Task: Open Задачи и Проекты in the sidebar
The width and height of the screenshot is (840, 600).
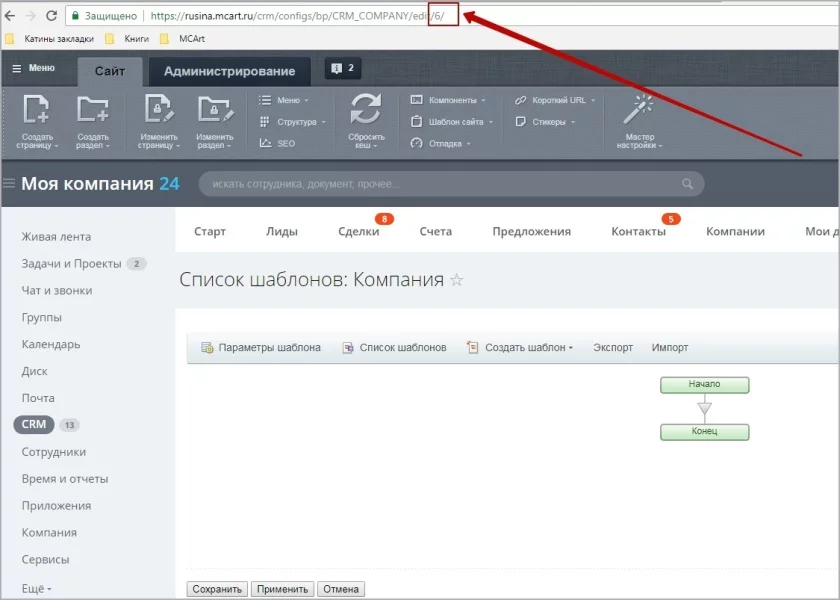Action: (x=71, y=264)
